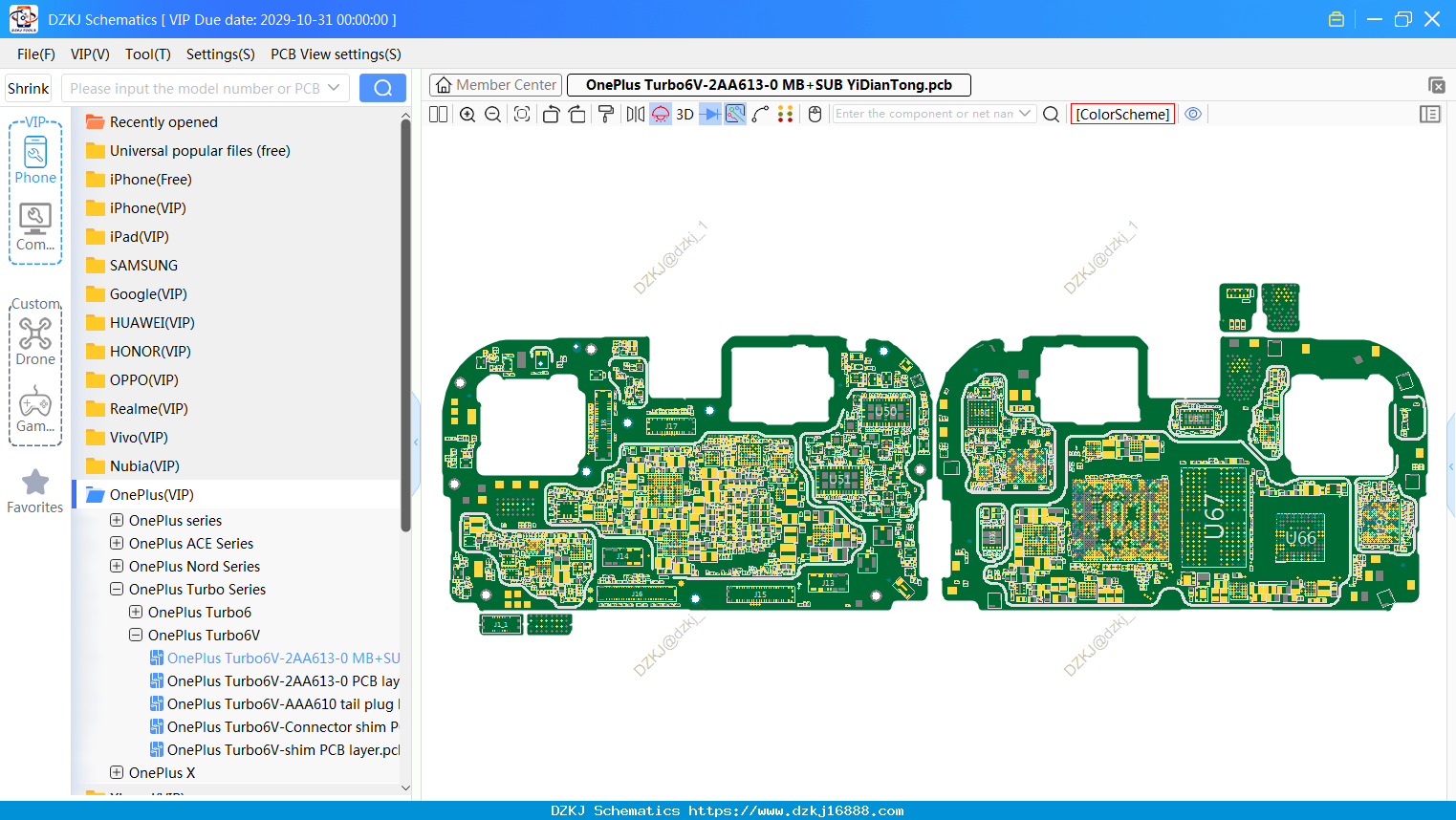Select the OnePlus Turbo6V YiDianTong.pcb tab
The image size is (1456, 820).
click(769, 85)
